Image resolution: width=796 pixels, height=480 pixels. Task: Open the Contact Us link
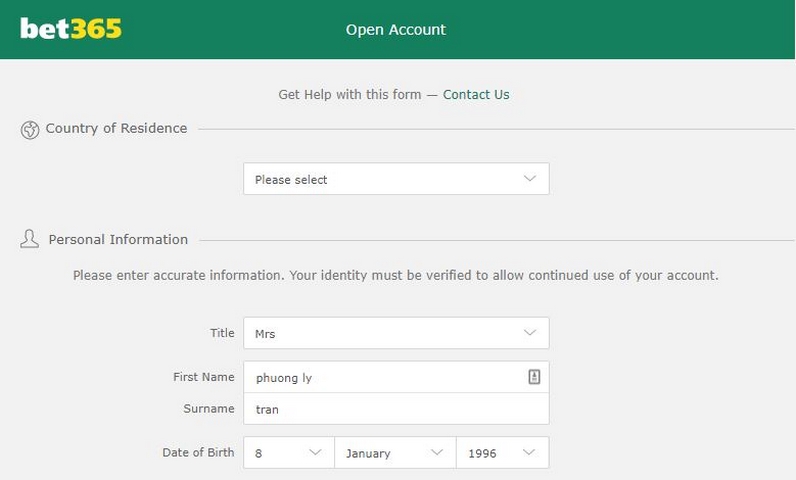pyautogui.click(x=476, y=94)
